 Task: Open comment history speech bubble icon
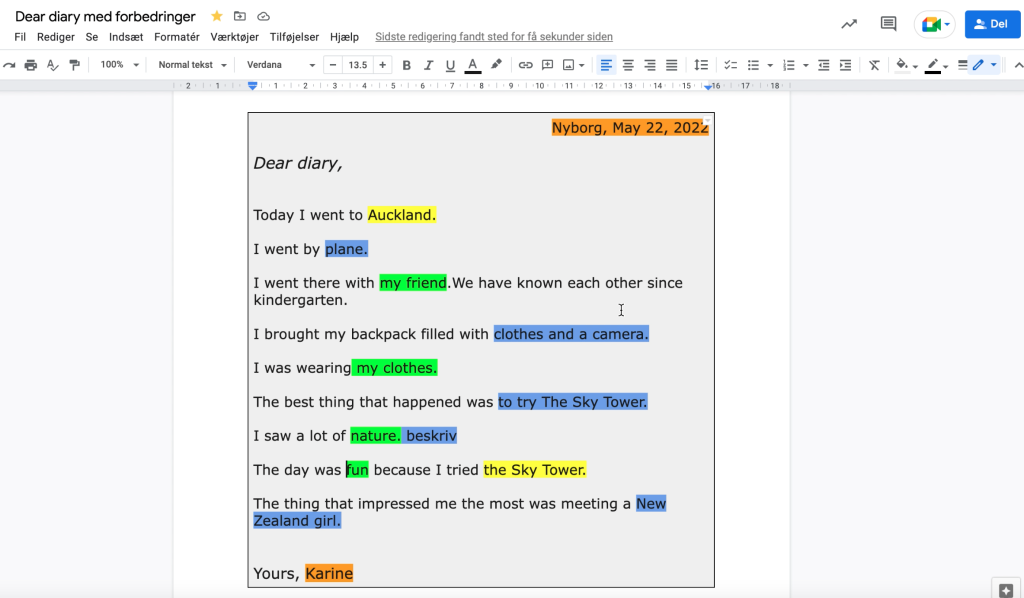888,24
